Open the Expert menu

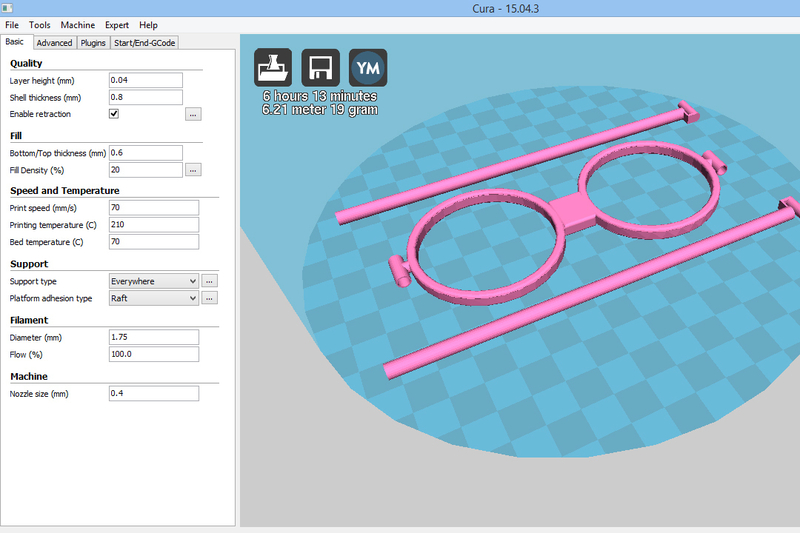[117, 25]
